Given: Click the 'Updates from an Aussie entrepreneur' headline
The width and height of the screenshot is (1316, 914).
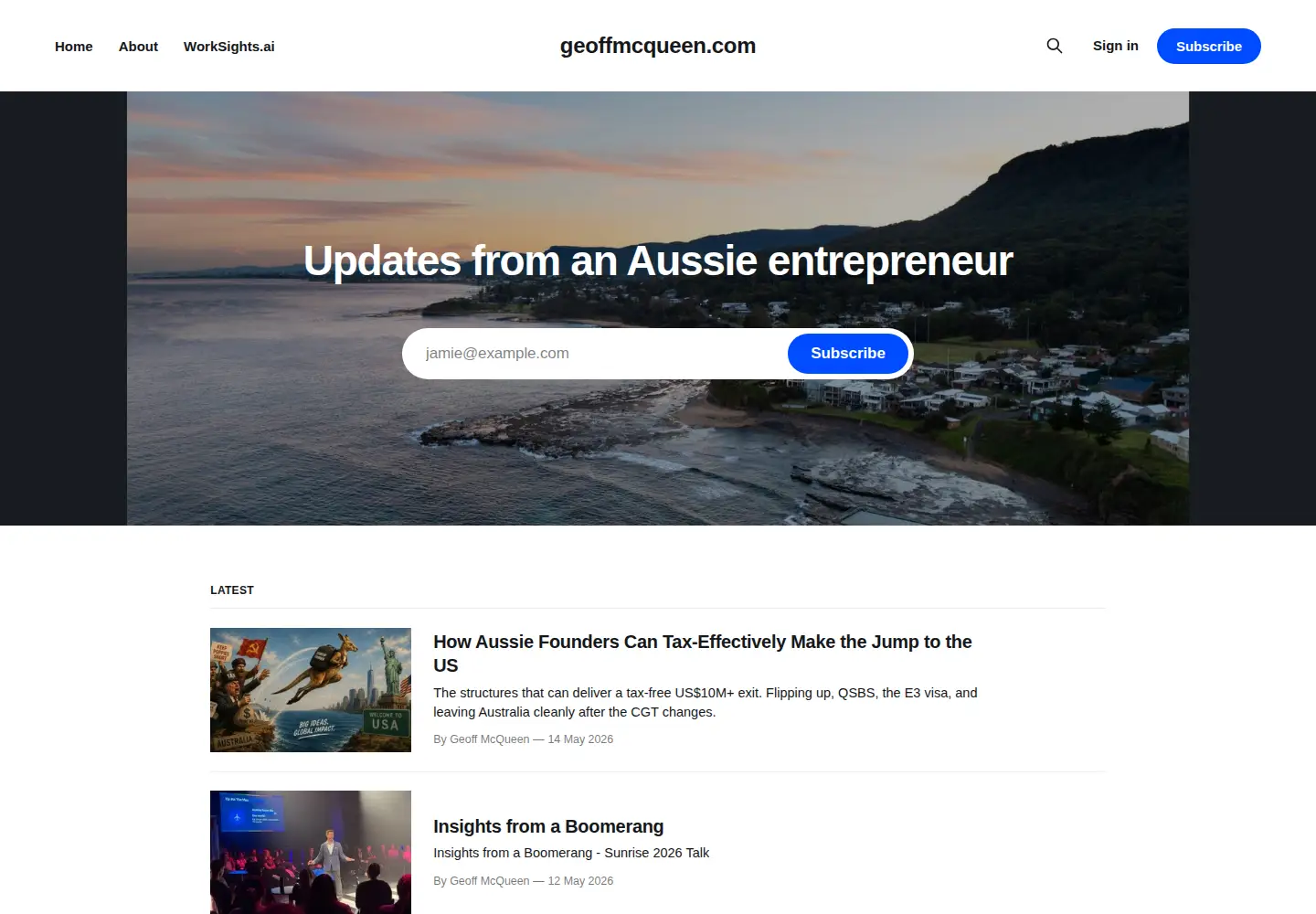Looking at the screenshot, I should (658, 261).
